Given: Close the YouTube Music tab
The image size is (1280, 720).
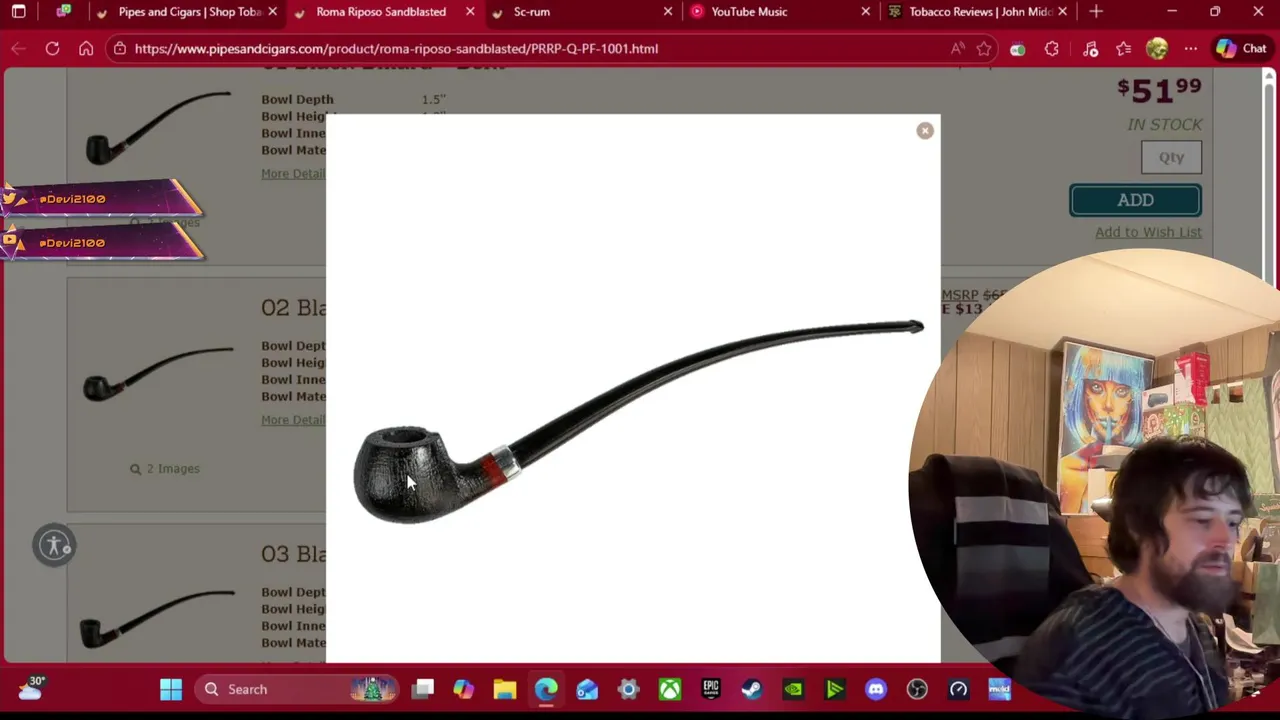Looking at the screenshot, I should [866, 12].
